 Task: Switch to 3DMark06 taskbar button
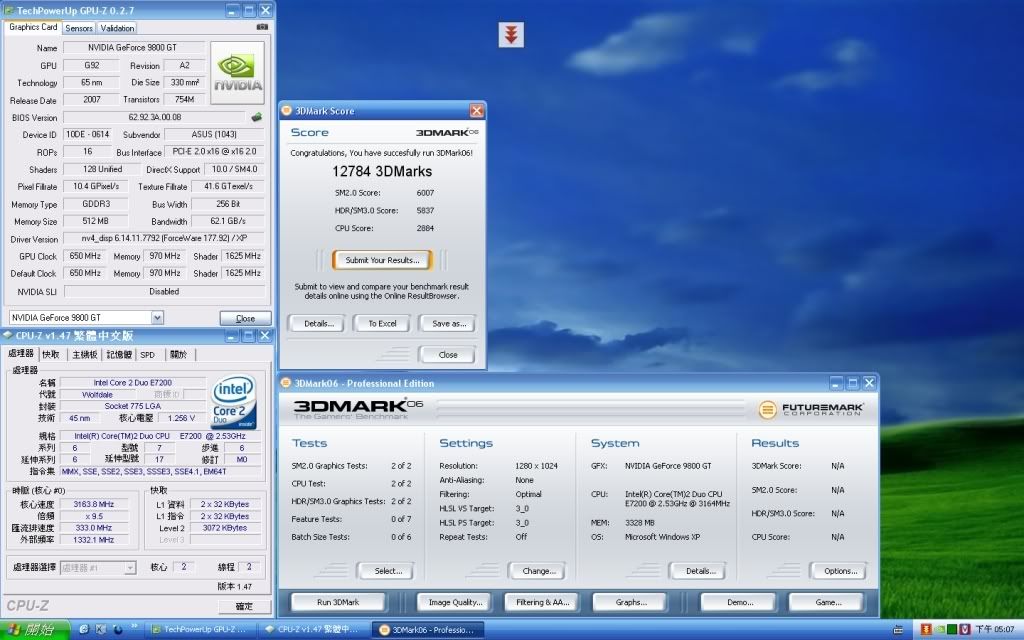428,630
